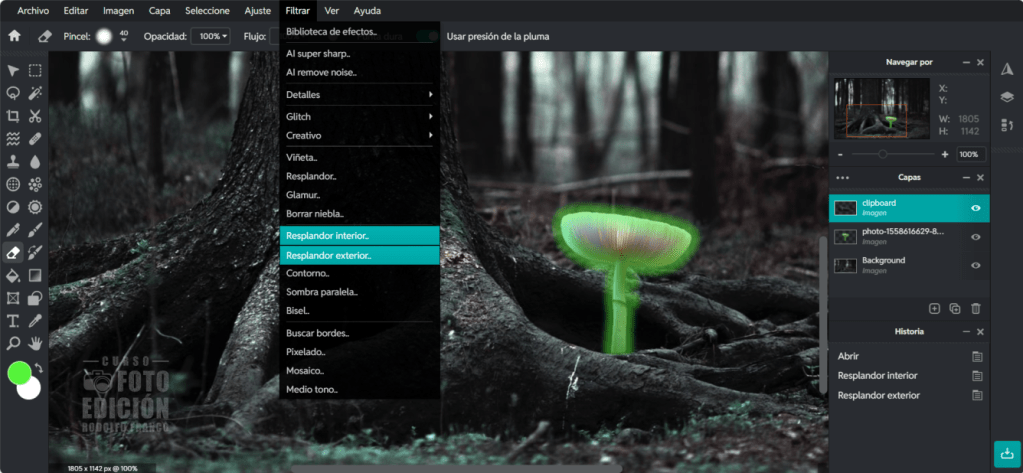Open the Opacidad 100% dropdown
This screenshot has height=473, width=1023.
tap(212, 36)
